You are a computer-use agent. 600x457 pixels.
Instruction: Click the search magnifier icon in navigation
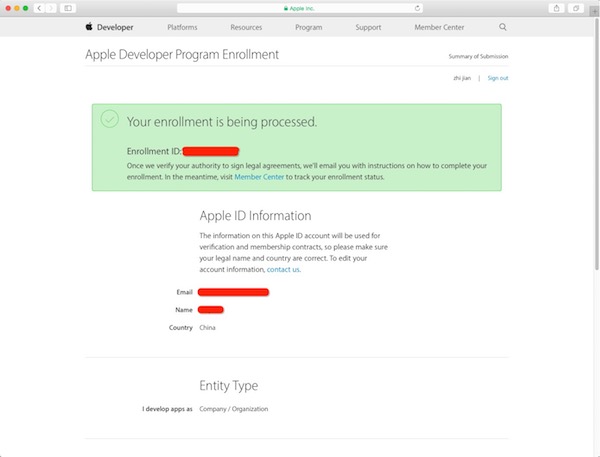pos(501,27)
